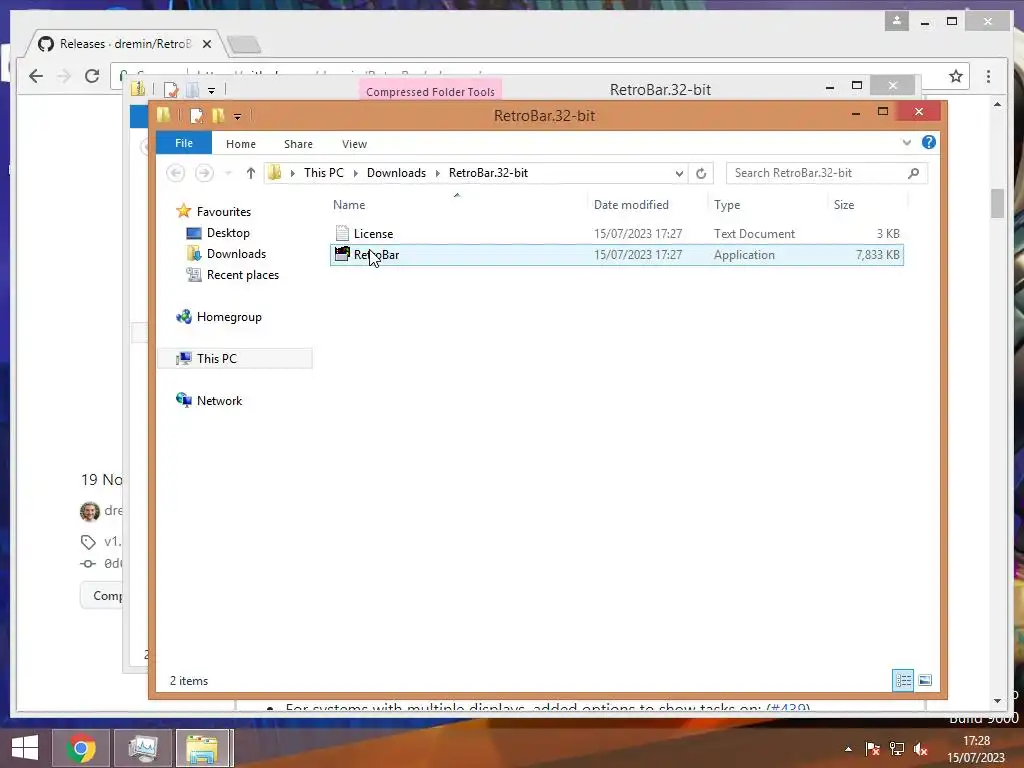The height and width of the screenshot is (768, 1024).
Task: Customize Quick Access Toolbar dropdown arrow
Action: 237,117
